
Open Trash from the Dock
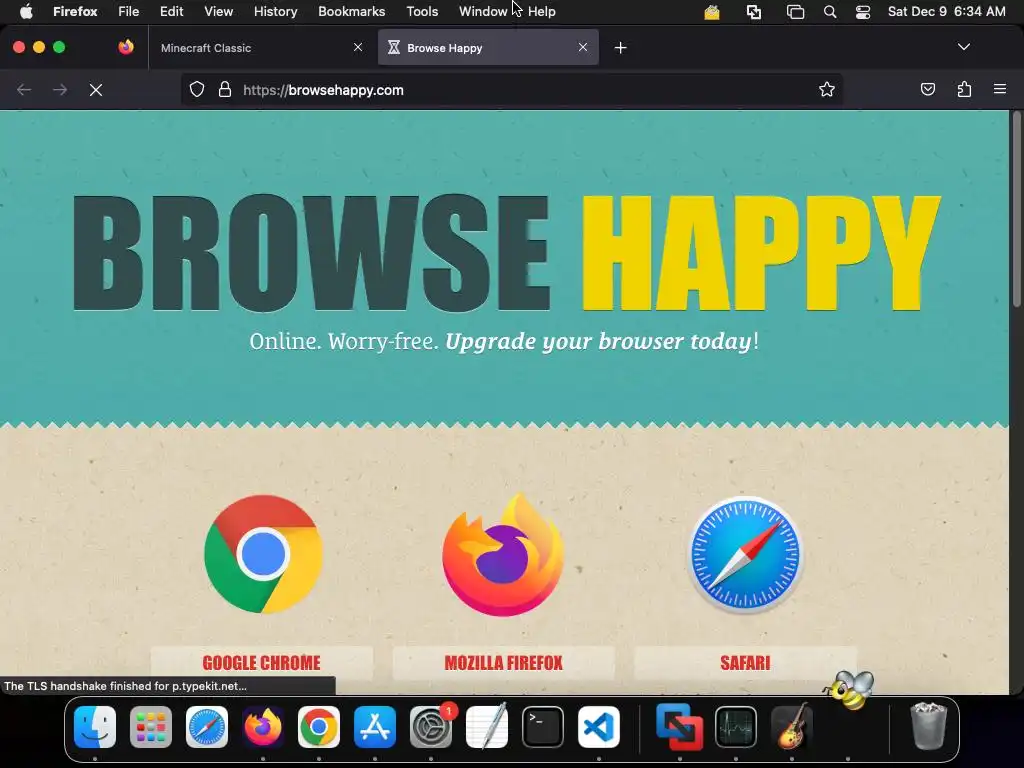928,726
